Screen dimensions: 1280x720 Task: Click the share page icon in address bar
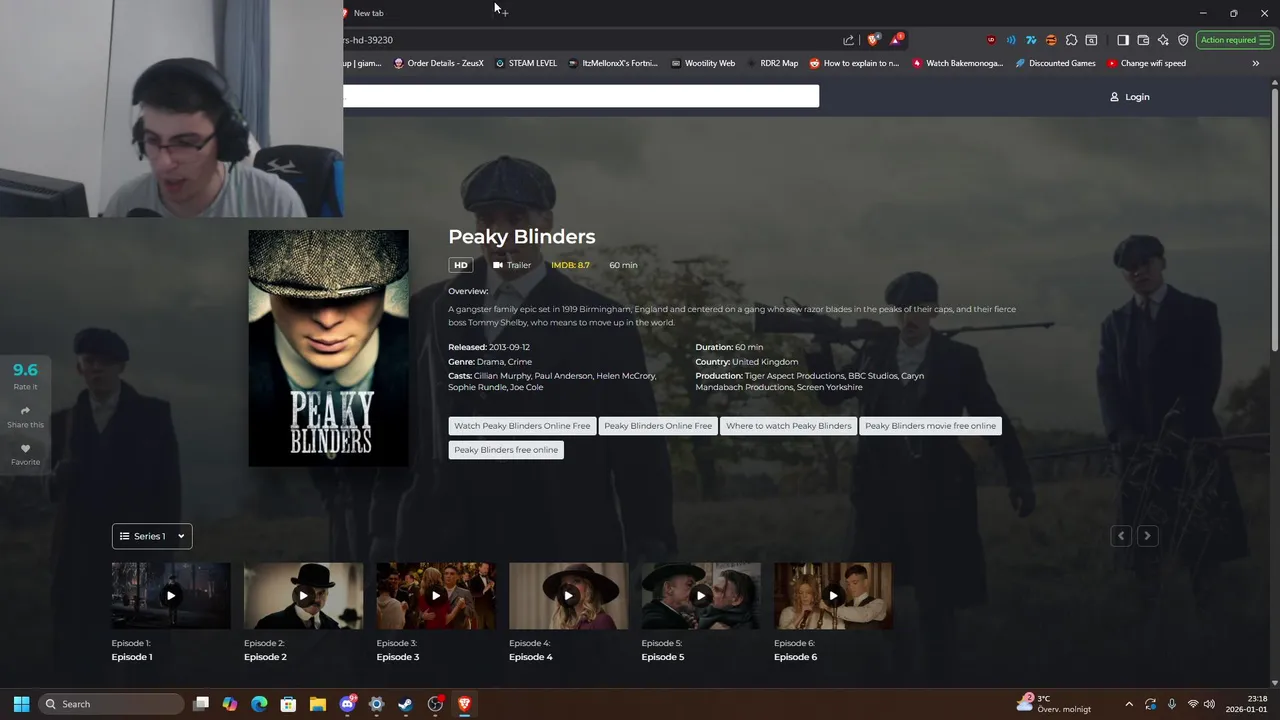click(849, 40)
